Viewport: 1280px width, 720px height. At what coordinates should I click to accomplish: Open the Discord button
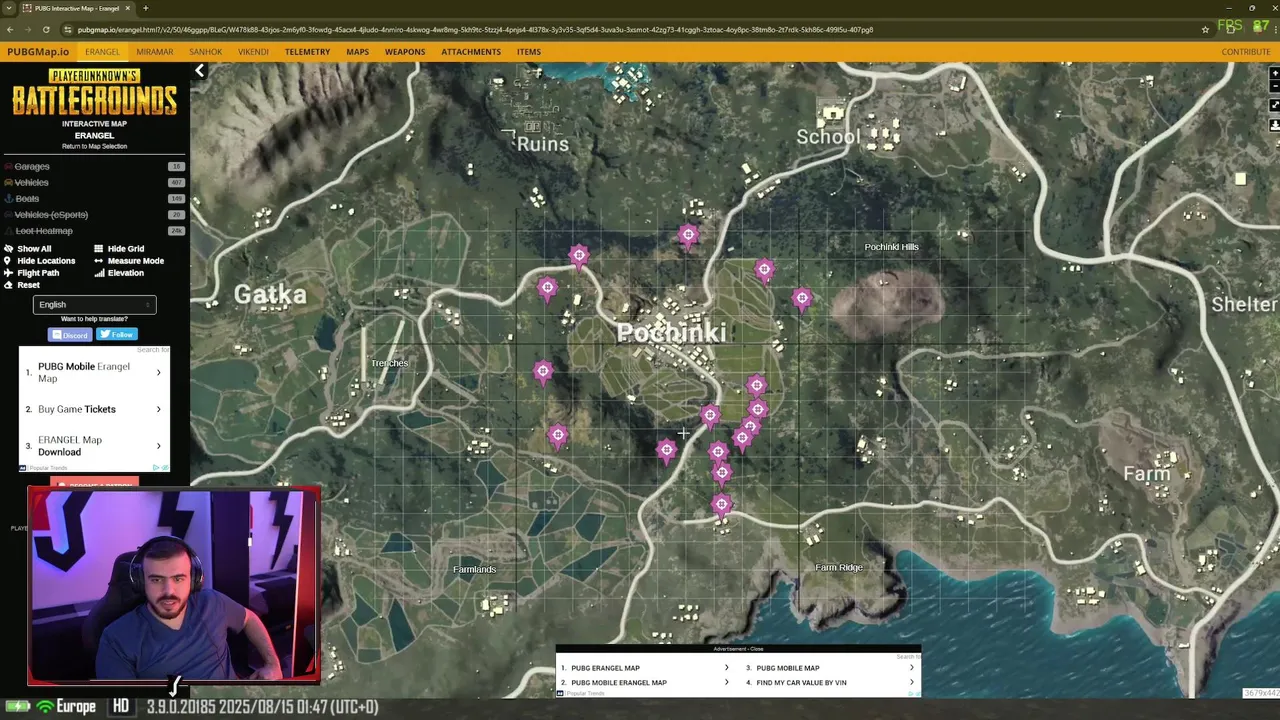point(70,335)
